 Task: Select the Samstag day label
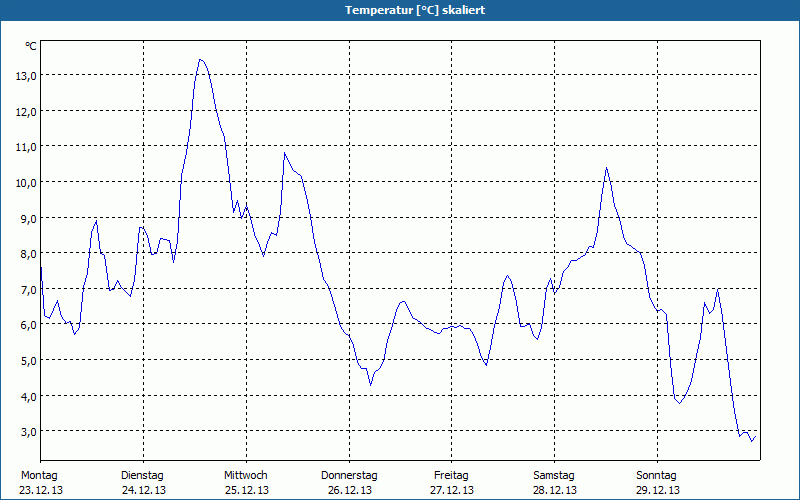(x=554, y=476)
